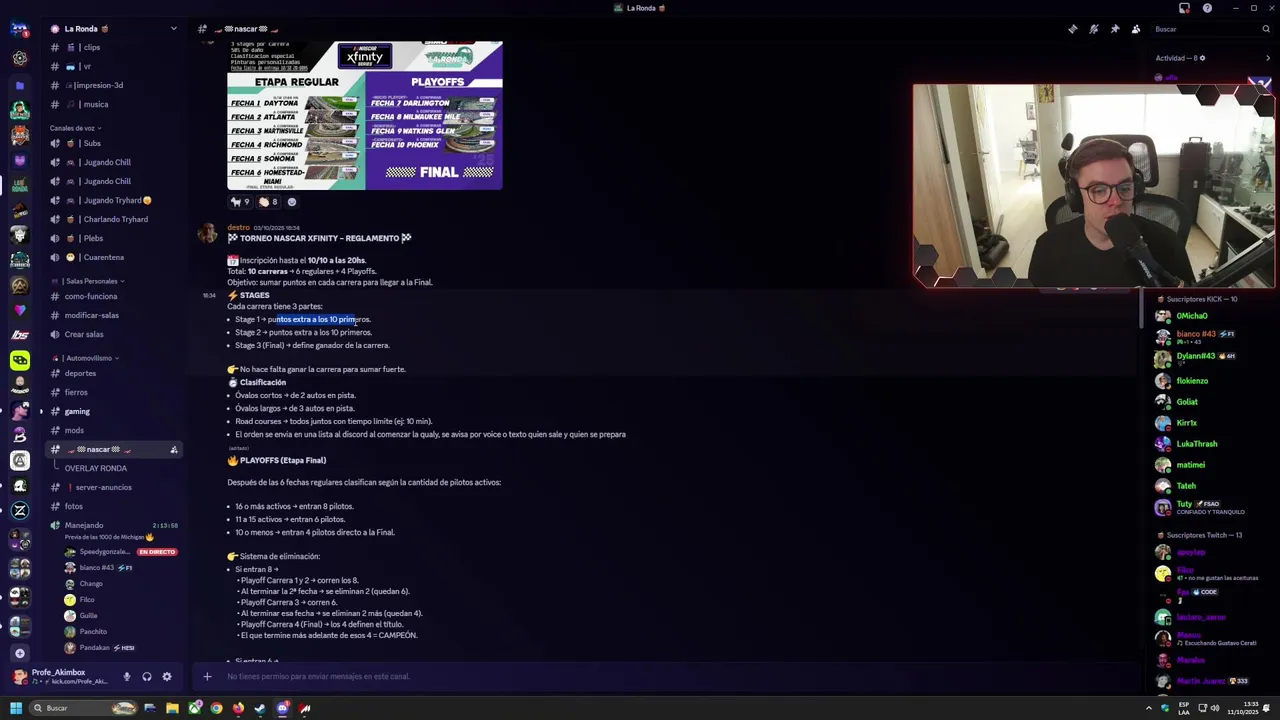This screenshot has width=1280, height=720.
Task: Open the vr text channel
Action: click(x=115, y=66)
